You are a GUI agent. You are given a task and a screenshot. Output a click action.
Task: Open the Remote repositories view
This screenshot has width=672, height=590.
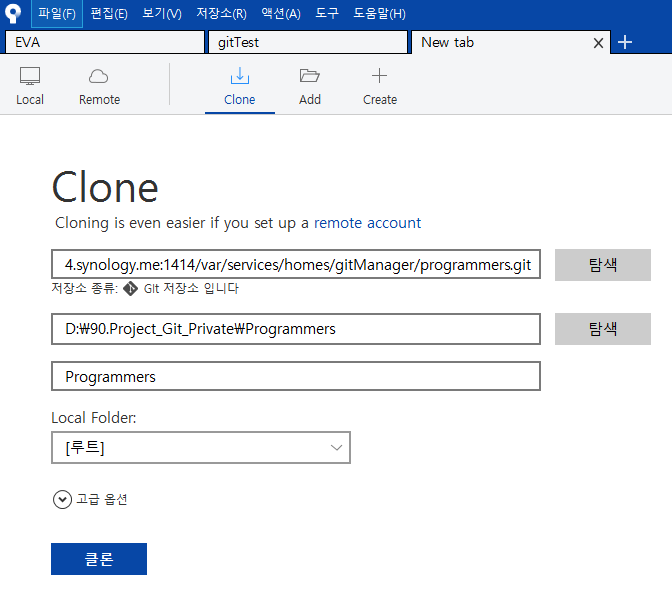pos(99,86)
